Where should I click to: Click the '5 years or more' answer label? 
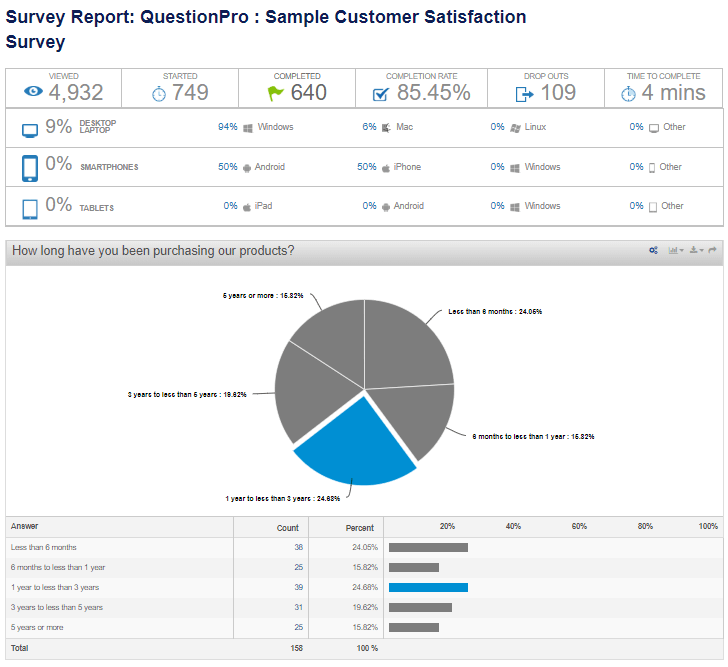pos(37,628)
